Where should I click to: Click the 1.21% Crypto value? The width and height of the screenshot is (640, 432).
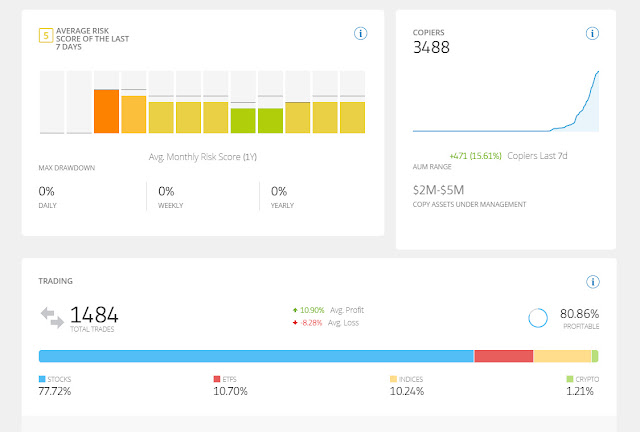tap(580, 391)
